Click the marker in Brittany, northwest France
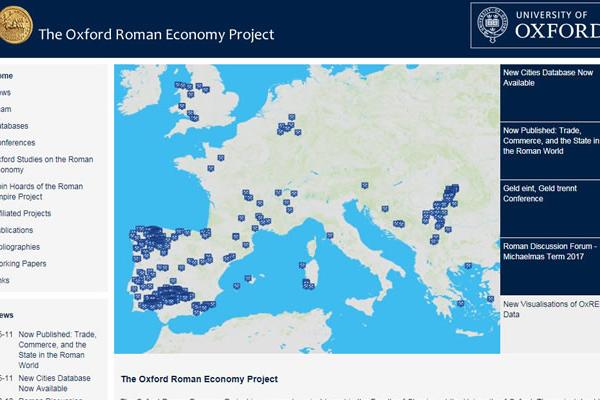The image size is (600, 400). click(211, 168)
